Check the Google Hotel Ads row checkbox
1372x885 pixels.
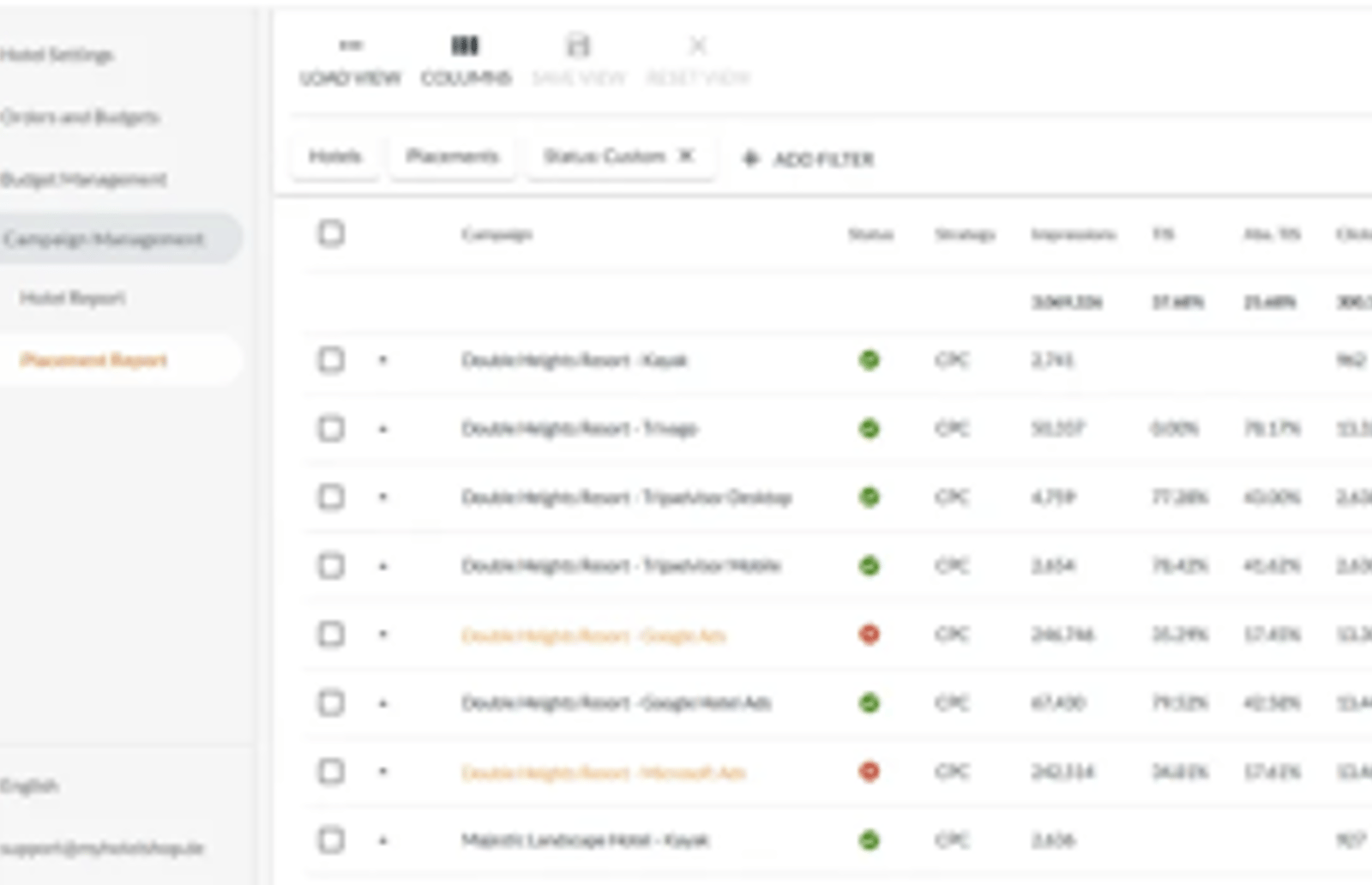point(331,703)
